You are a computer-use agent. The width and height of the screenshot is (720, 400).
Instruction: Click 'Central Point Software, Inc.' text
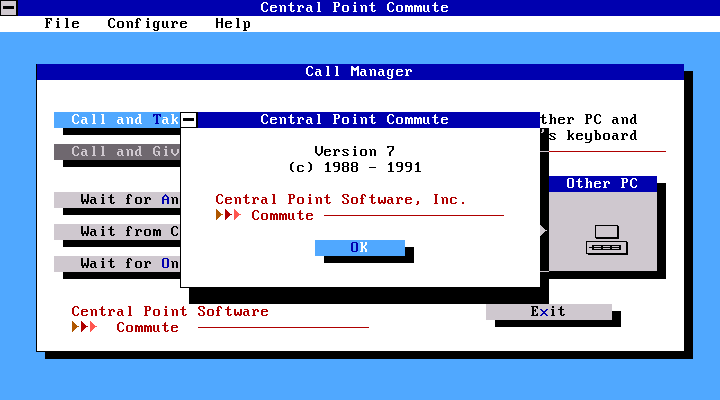(341, 200)
